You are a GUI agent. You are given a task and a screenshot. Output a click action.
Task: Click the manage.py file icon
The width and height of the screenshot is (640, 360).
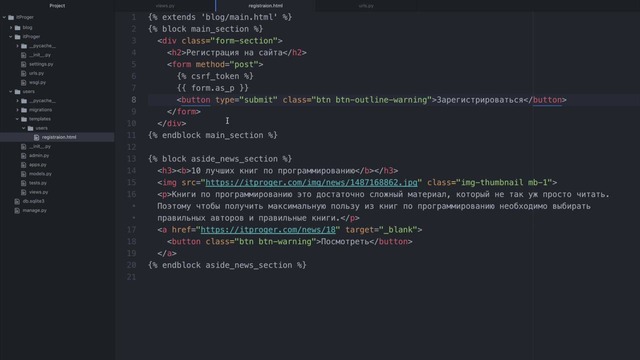[x=17, y=210]
